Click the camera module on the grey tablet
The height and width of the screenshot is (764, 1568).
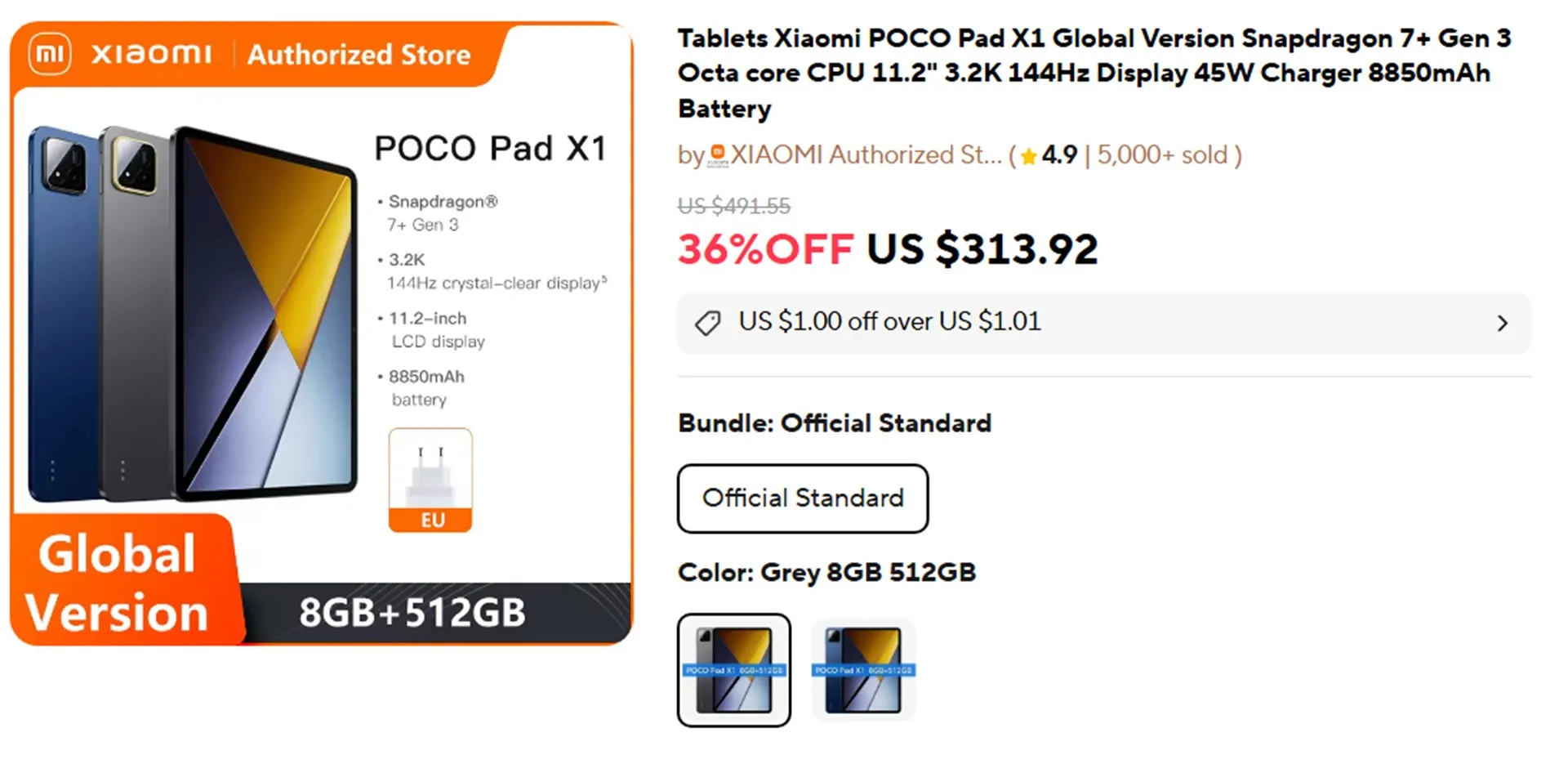click(136, 165)
